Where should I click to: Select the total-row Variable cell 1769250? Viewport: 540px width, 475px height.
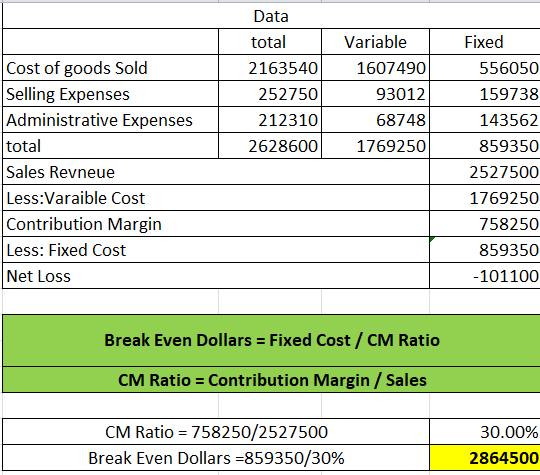[375, 146]
